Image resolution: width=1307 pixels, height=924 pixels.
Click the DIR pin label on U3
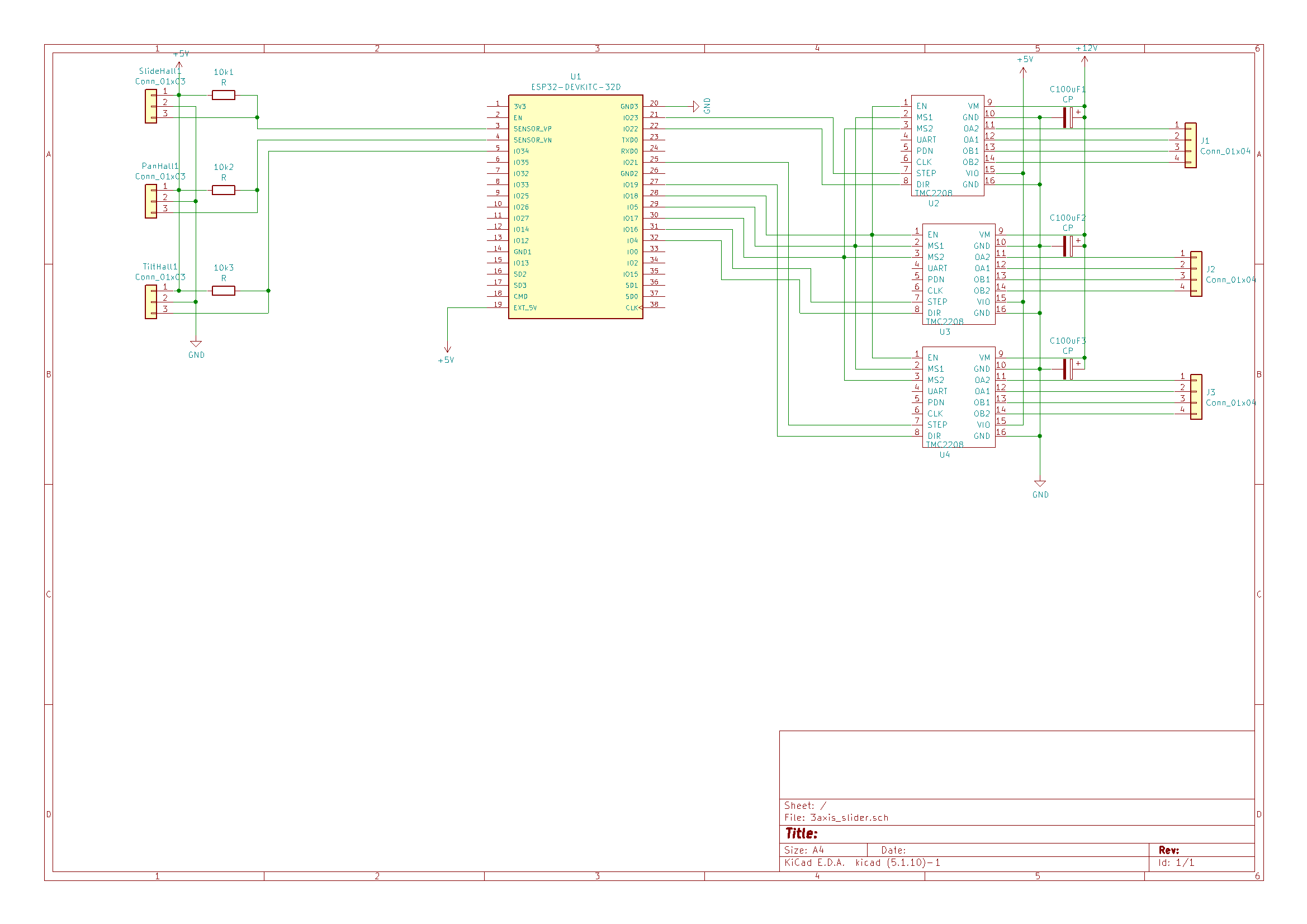(x=934, y=314)
